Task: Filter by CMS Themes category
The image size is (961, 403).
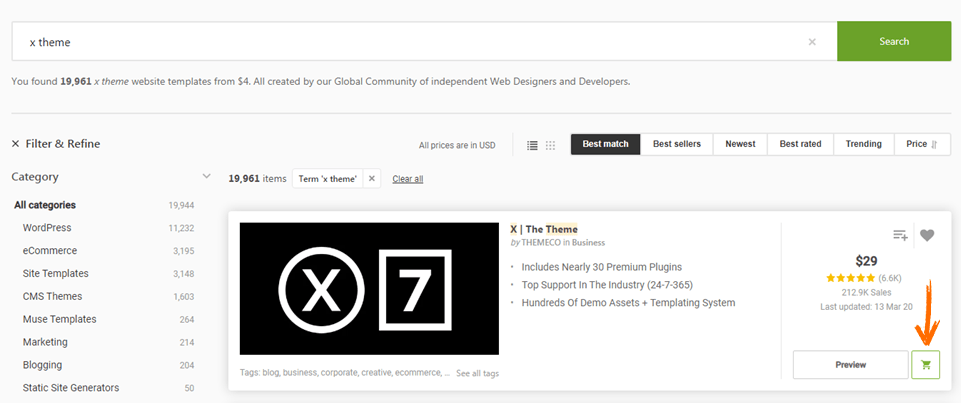Action: [53, 296]
